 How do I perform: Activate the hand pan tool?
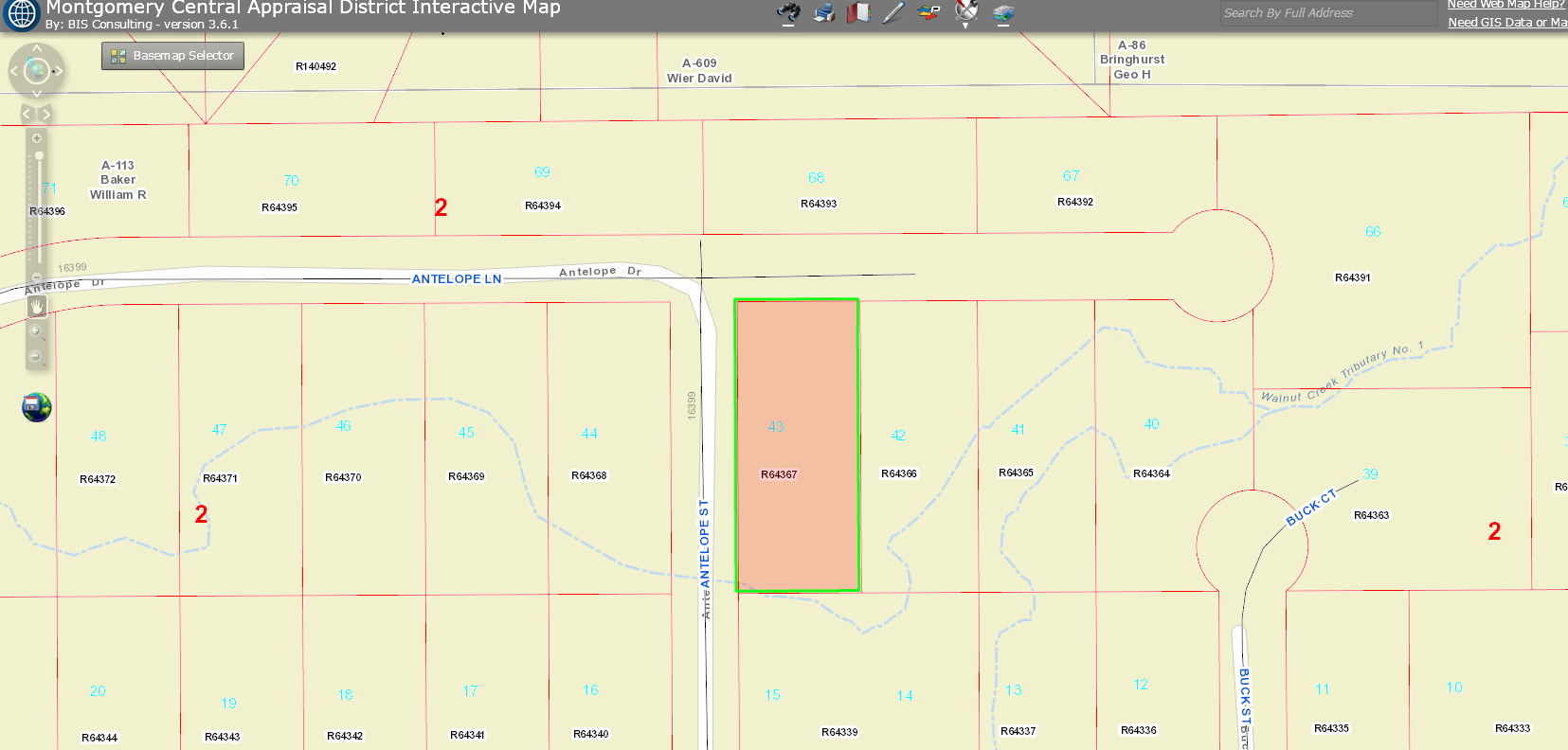pyautogui.click(x=37, y=306)
